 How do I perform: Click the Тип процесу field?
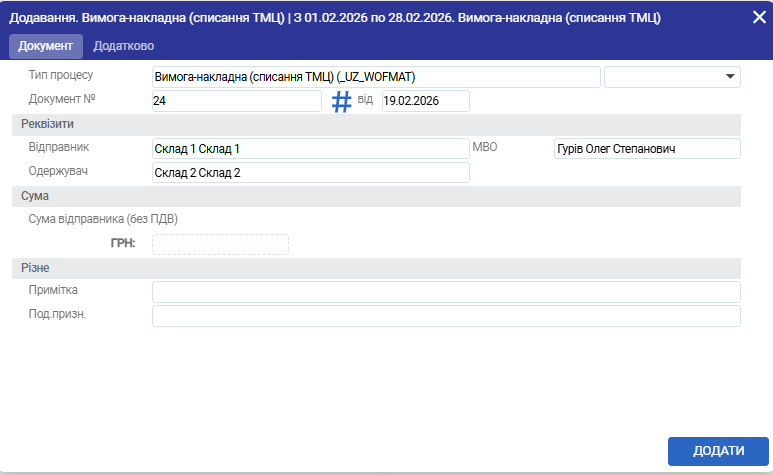(375, 77)
